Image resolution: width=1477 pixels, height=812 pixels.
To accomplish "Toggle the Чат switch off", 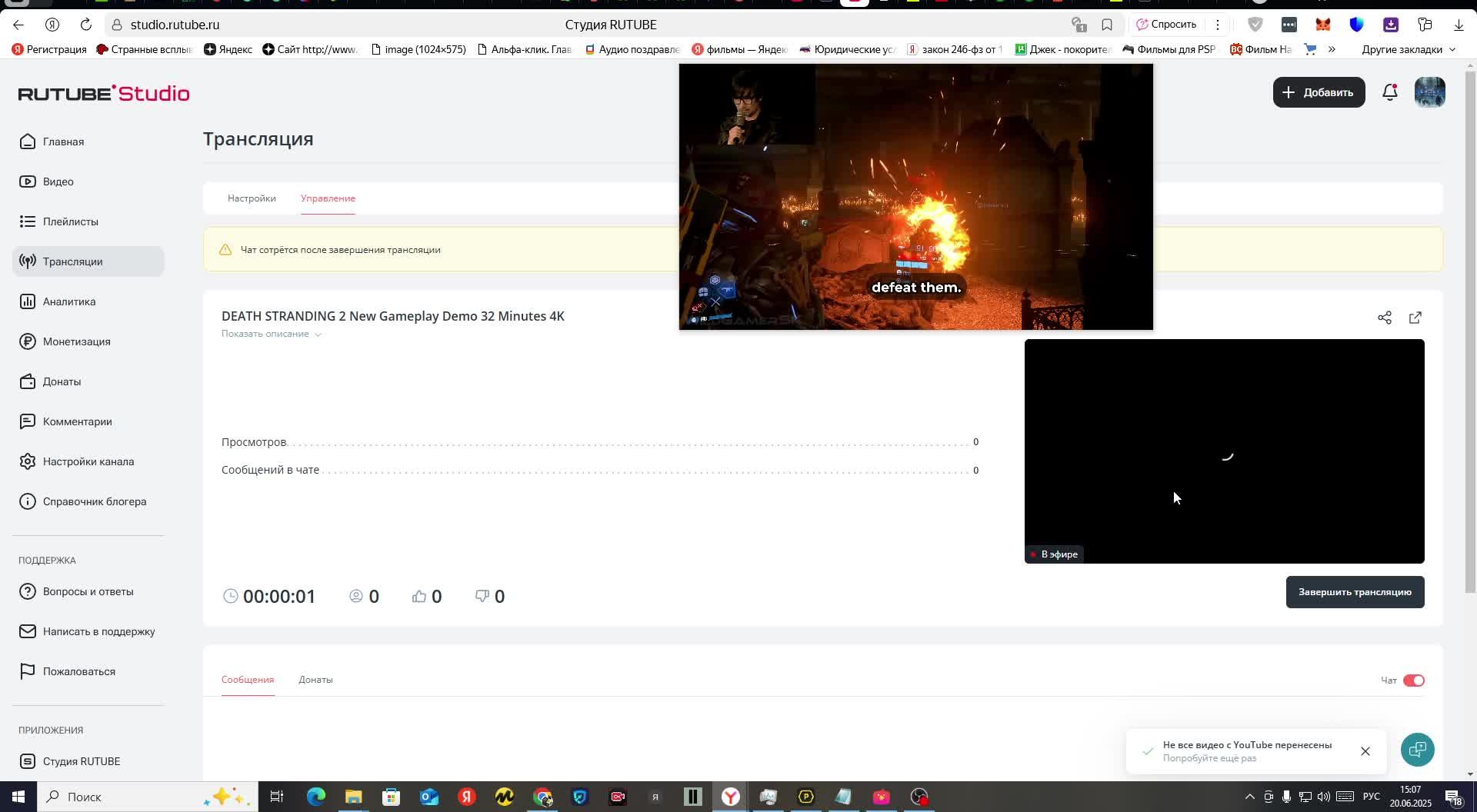I will click(x=1414, y=681).
